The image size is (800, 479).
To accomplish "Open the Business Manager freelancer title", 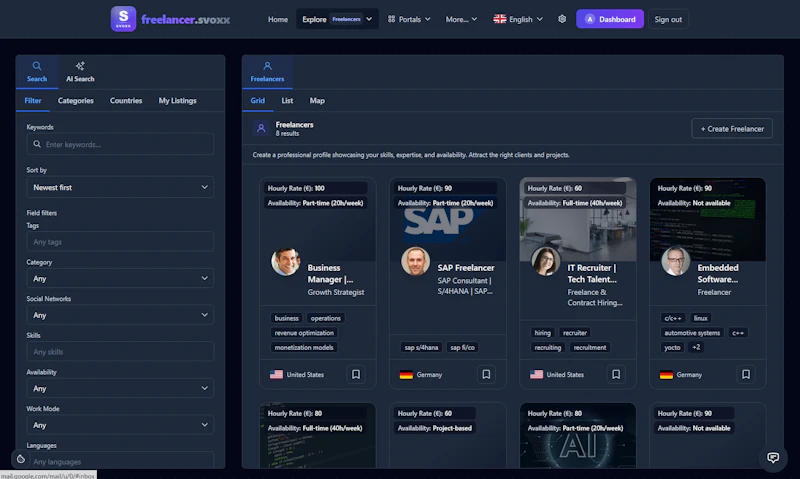I will [330, 273].
